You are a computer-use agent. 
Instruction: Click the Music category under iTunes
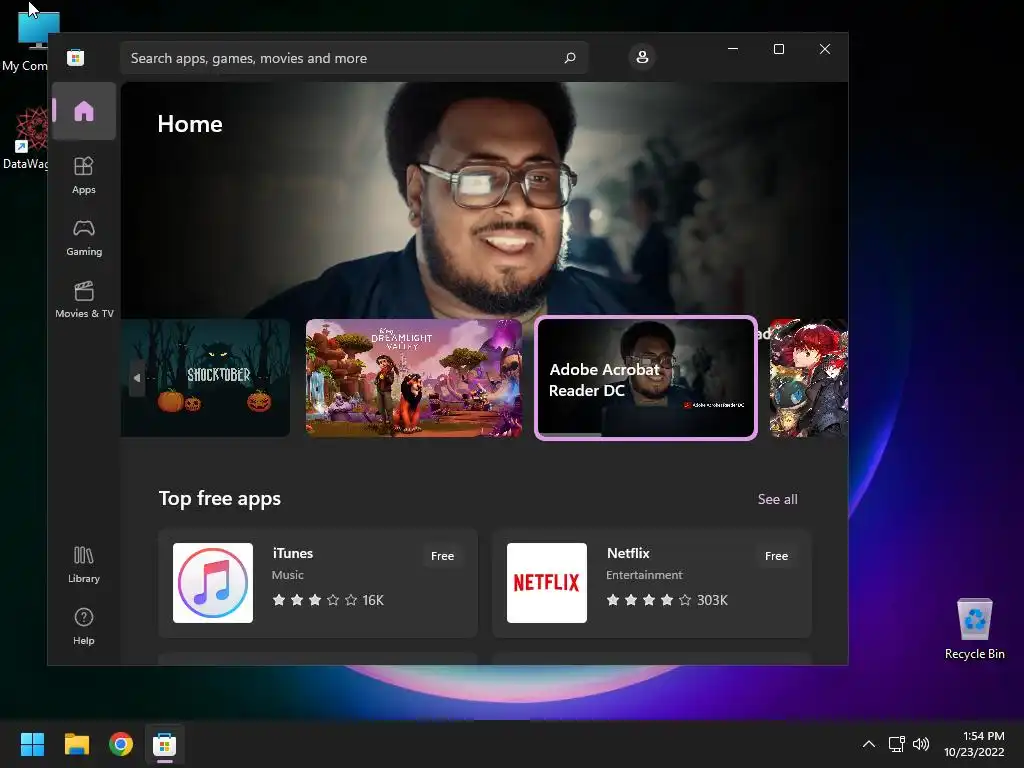[x=287, y=575]
